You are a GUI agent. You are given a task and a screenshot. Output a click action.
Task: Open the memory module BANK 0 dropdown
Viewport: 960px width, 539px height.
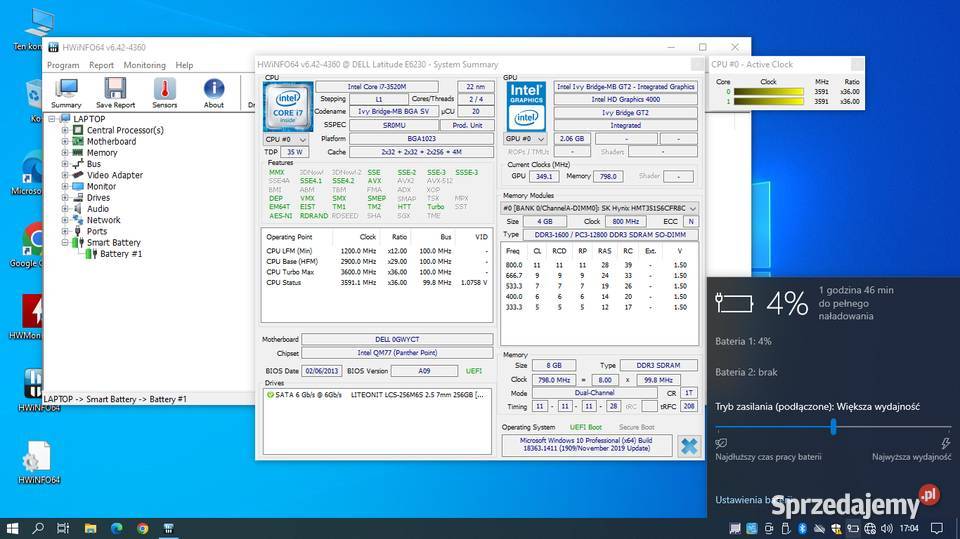pyautogui.click(x=599, y=208)
